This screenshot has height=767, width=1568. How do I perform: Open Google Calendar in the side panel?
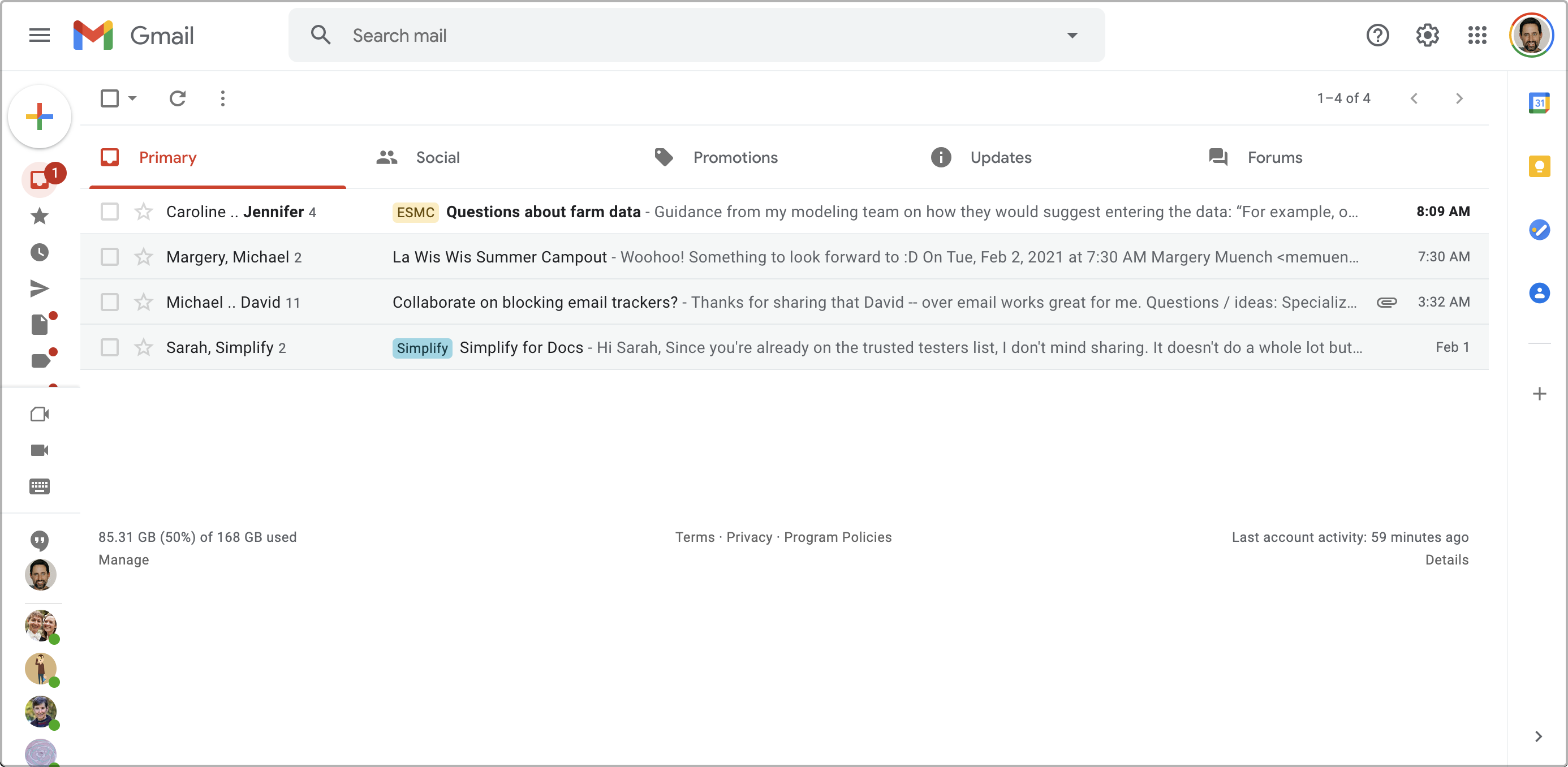coord(1540,103)
